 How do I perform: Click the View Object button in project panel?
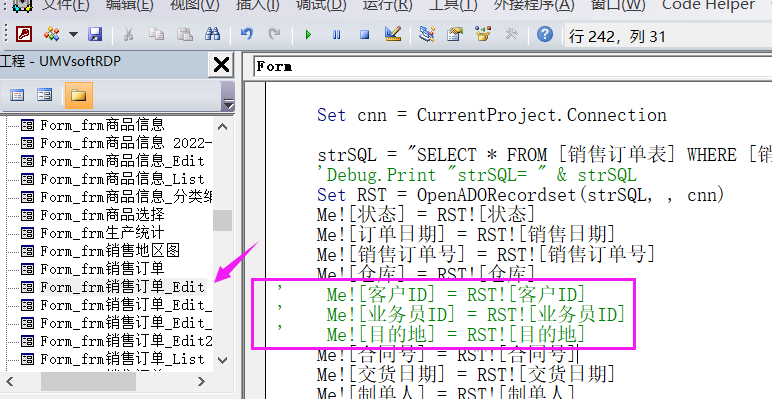point(45,95)
